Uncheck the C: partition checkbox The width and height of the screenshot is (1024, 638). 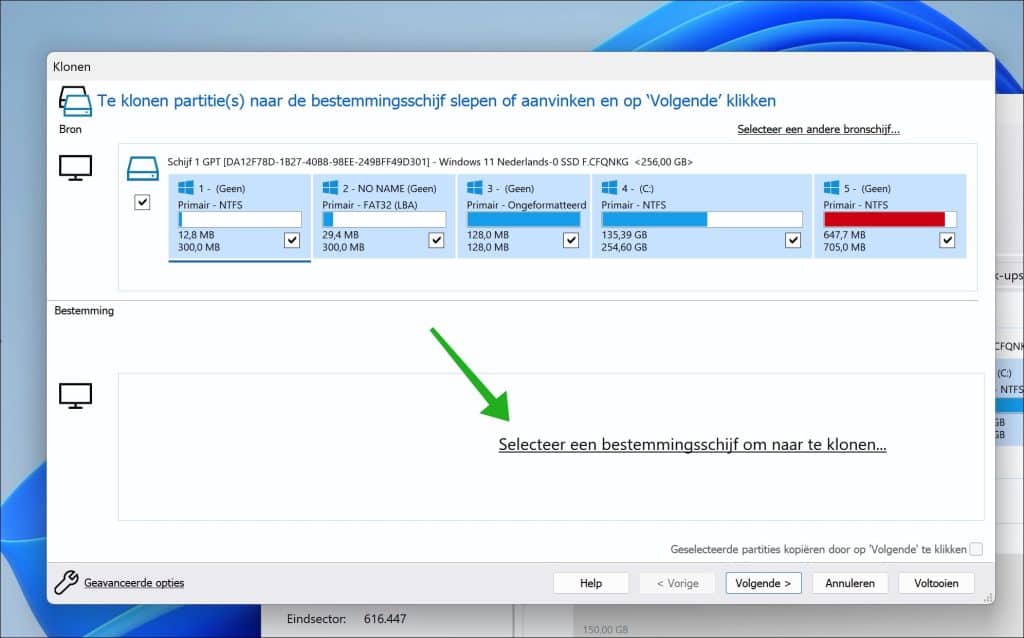(x=793, y=240)
